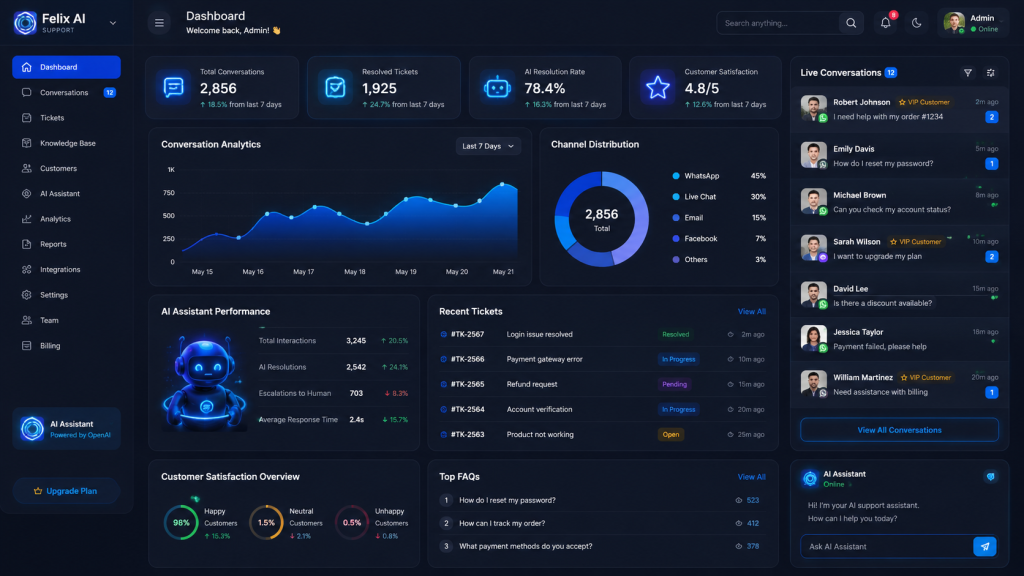
Task: Click the Email legend color dot
Action: click(676, 218)
